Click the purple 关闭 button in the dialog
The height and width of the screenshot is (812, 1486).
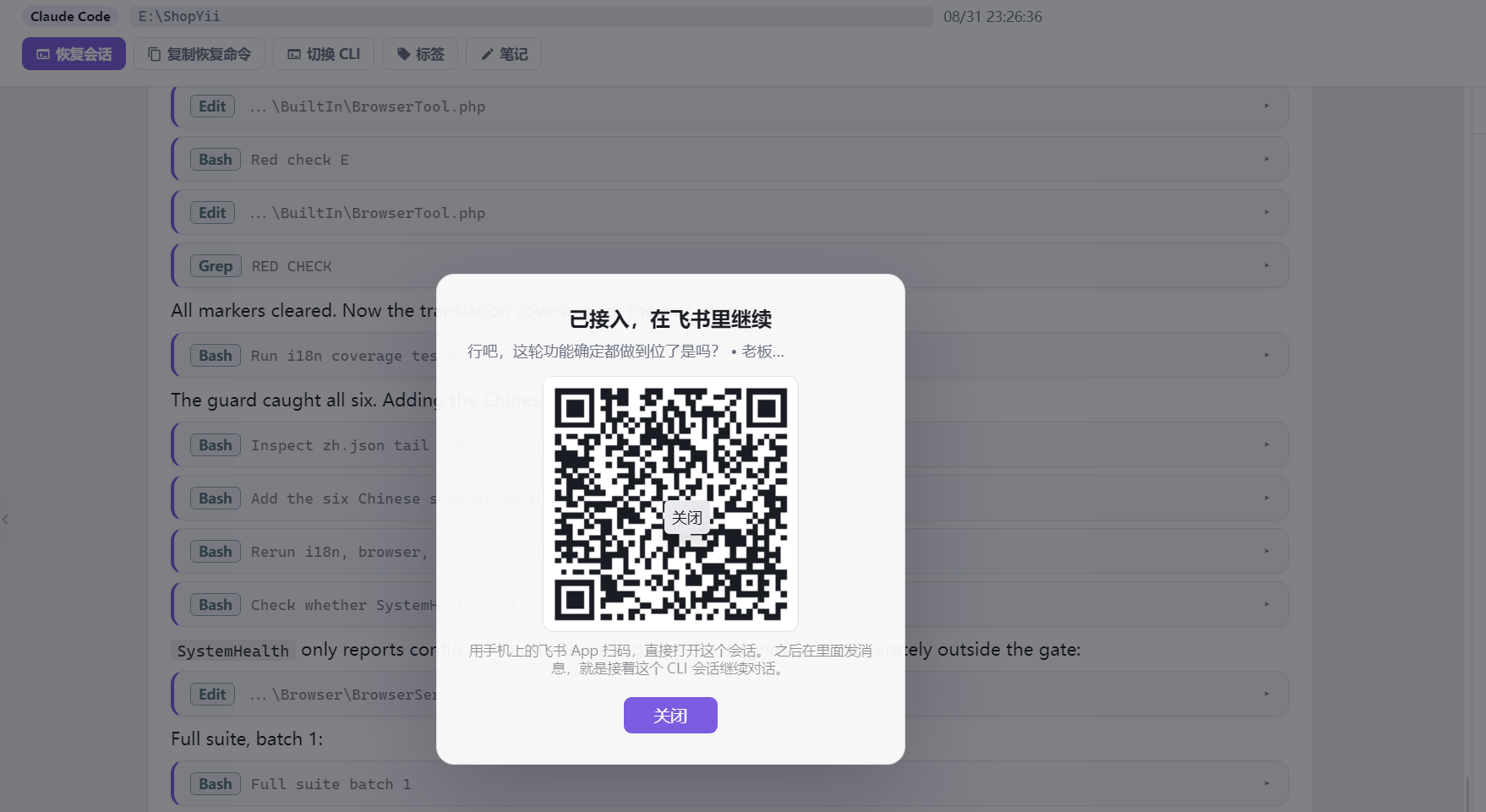pyautogui.click(x=670, y=716)
